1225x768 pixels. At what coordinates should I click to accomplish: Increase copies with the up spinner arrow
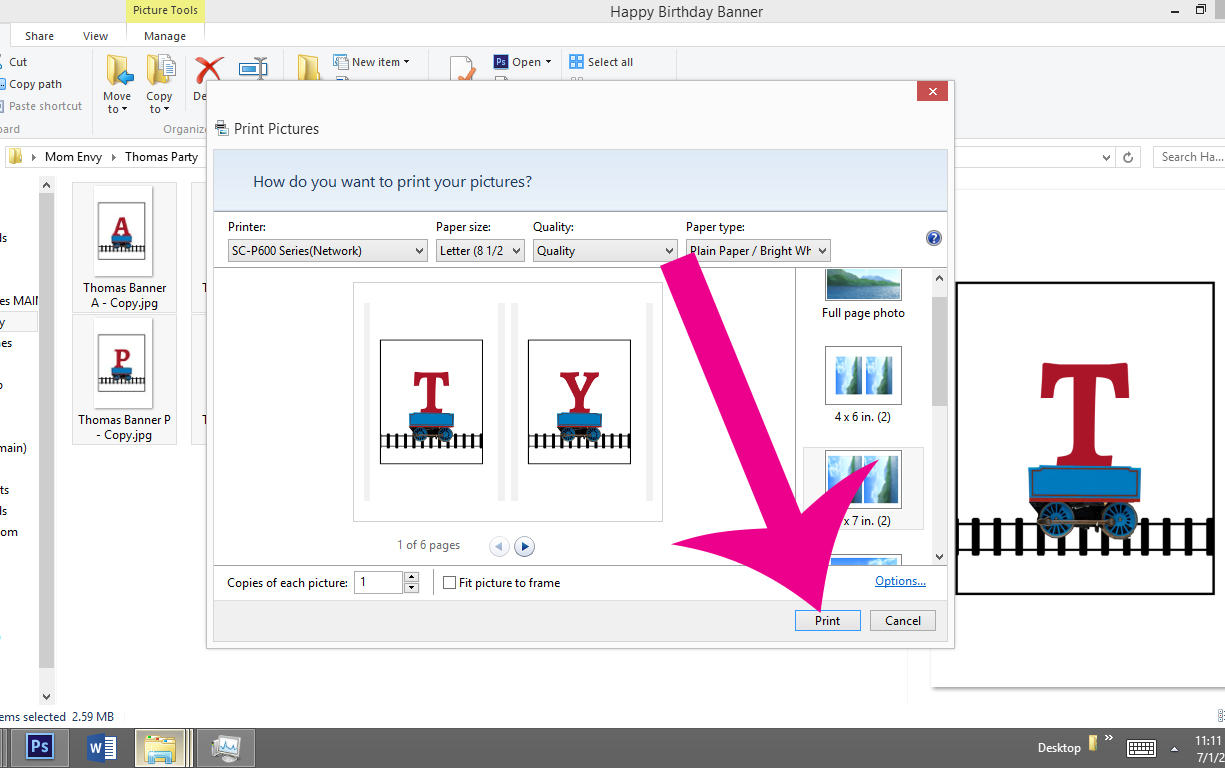click(411, 577)
